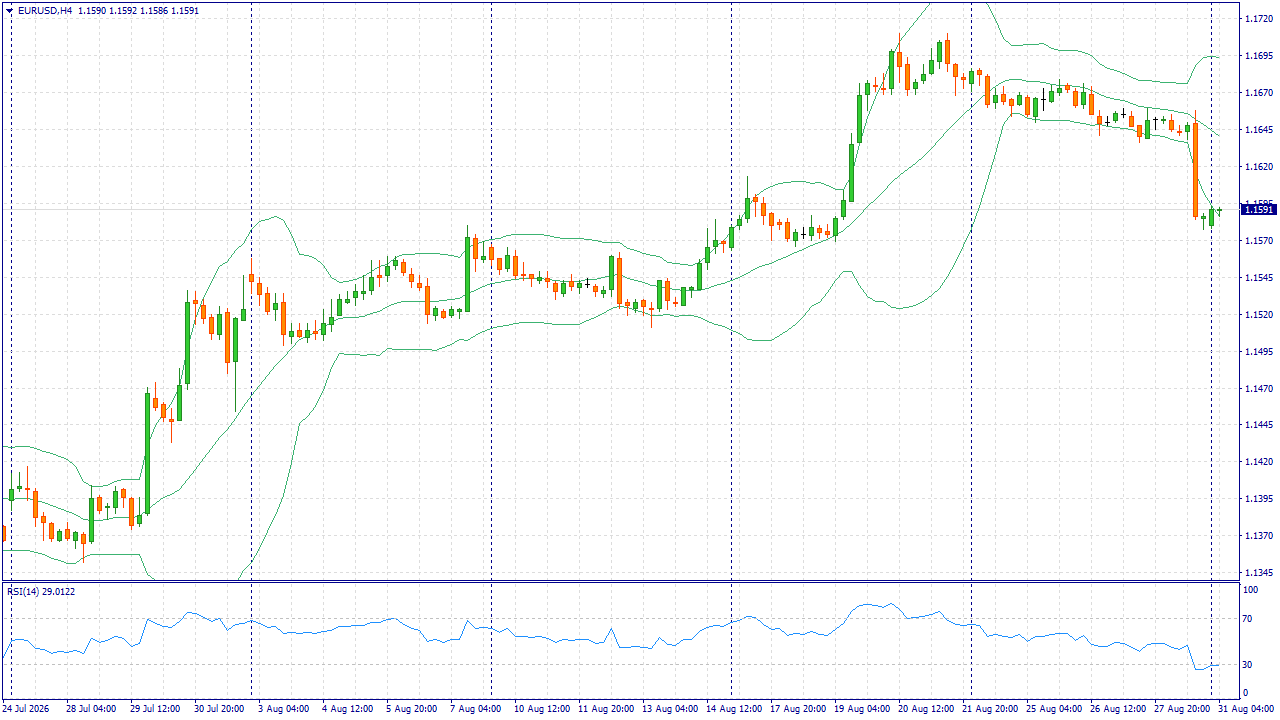Click the 21 Aug 20:00 time axis label
The image size is (1280, 720).
pos(989,709)
